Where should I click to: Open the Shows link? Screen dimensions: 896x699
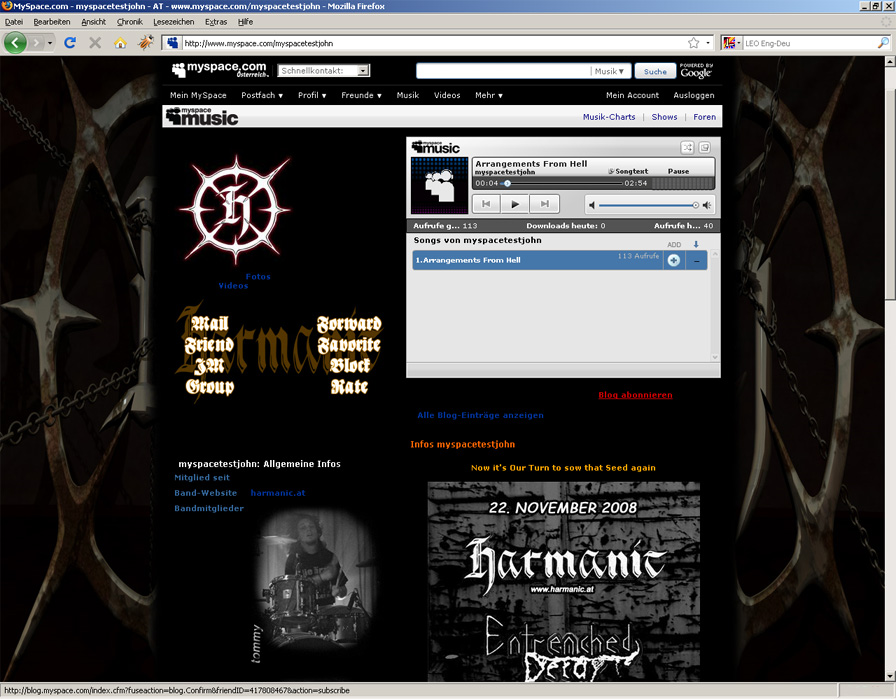tap(664, 117)
